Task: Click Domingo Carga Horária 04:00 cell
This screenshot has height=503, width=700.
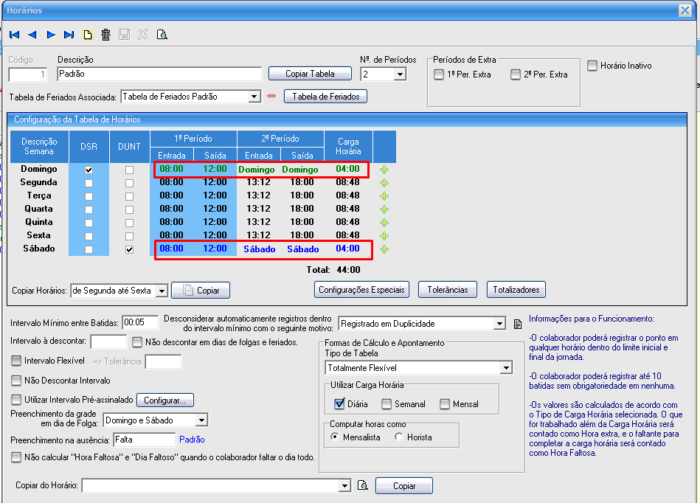Action: point(348,169)
